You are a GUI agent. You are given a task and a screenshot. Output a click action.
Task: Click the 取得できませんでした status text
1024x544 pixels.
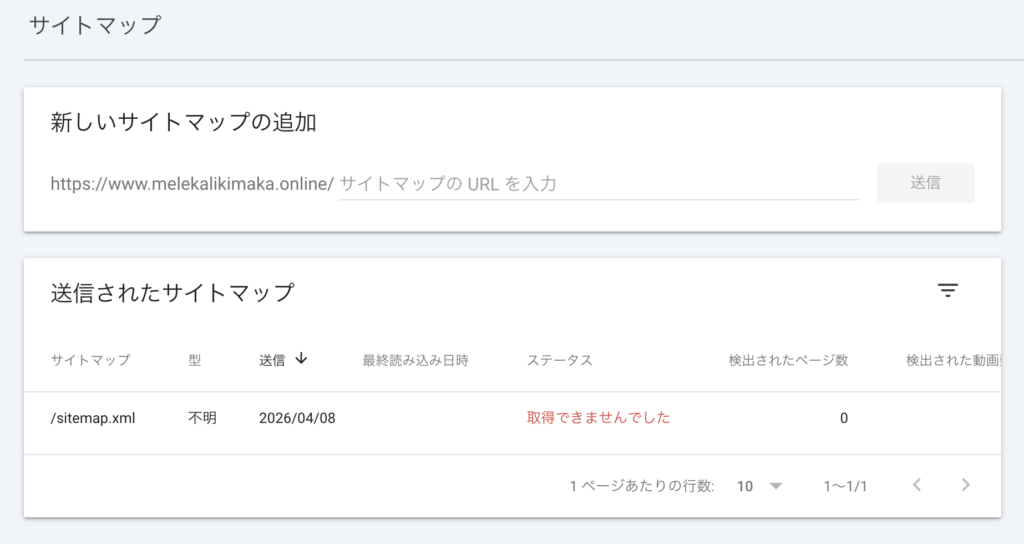point(598,418)
